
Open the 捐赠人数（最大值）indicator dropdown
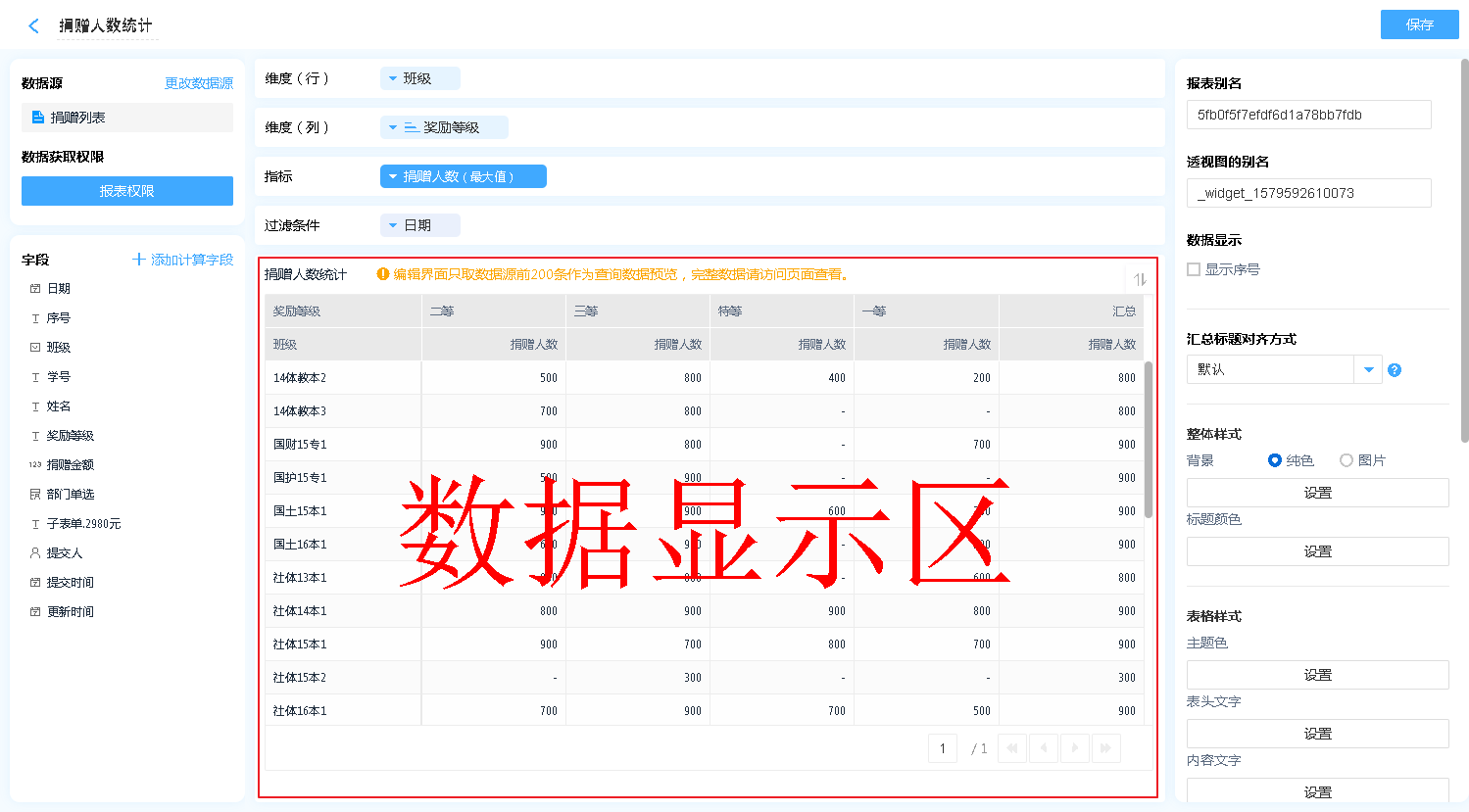[393, 176]
